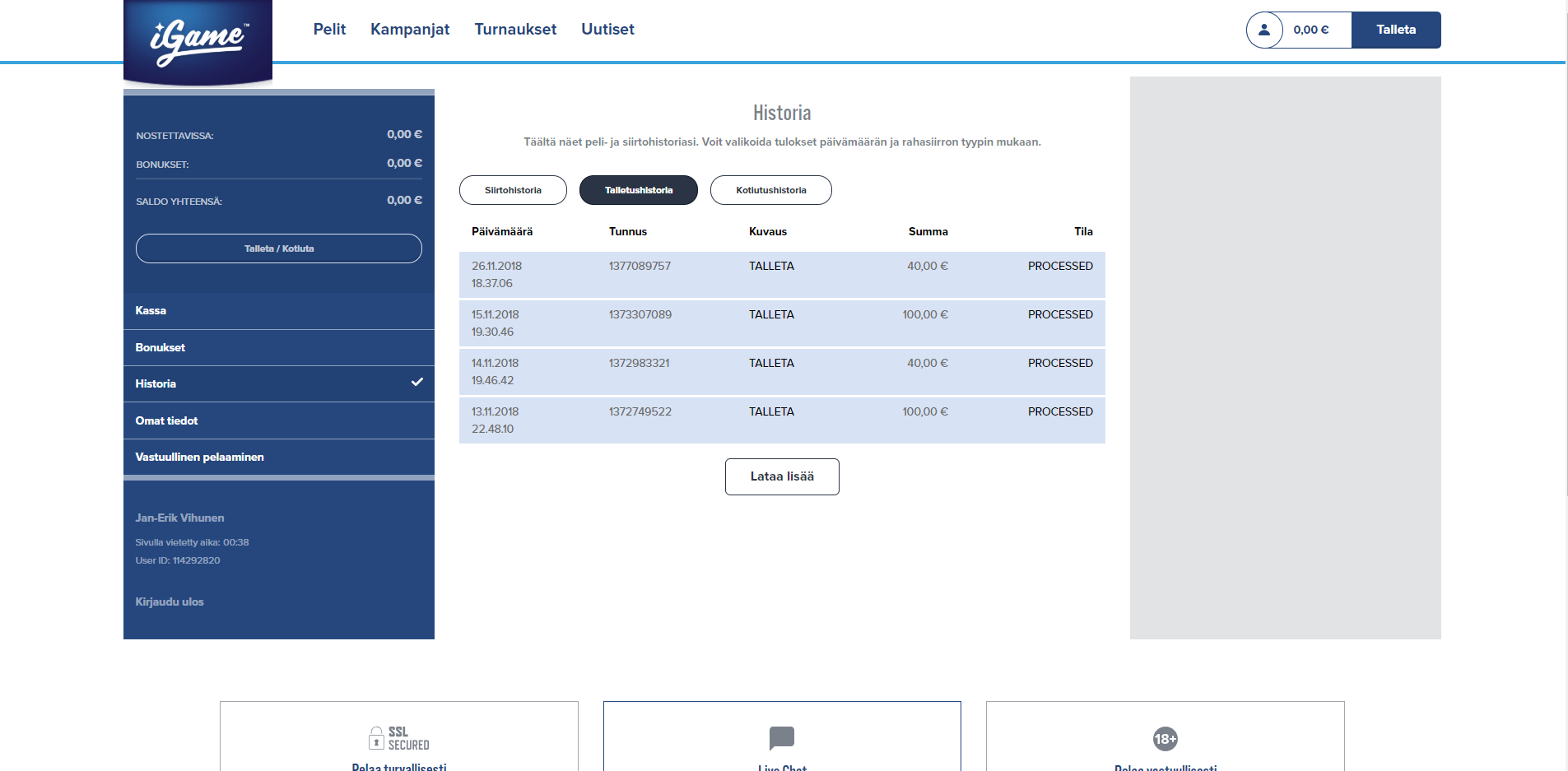Image resolution: width=1568 pixels, height=771 pixels.
Task: Click the date 26.11.2018
Action: click(x=496, y=266)
